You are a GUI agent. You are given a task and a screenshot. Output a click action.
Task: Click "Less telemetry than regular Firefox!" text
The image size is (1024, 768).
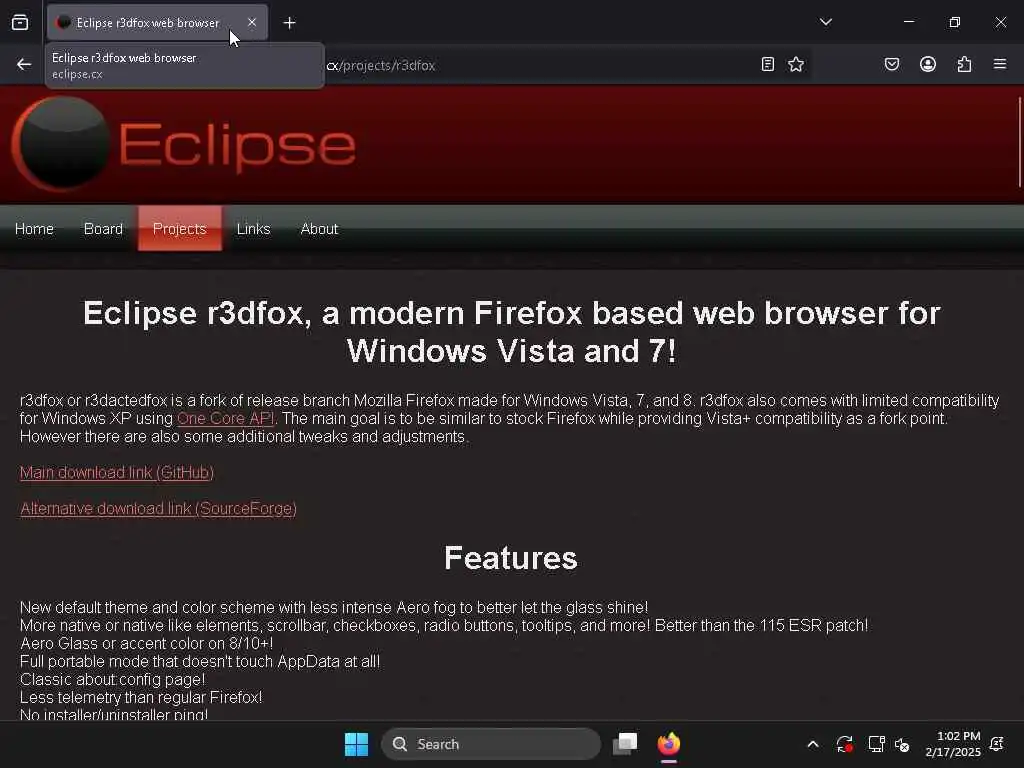pyautogui.click(x=141, y=697)
